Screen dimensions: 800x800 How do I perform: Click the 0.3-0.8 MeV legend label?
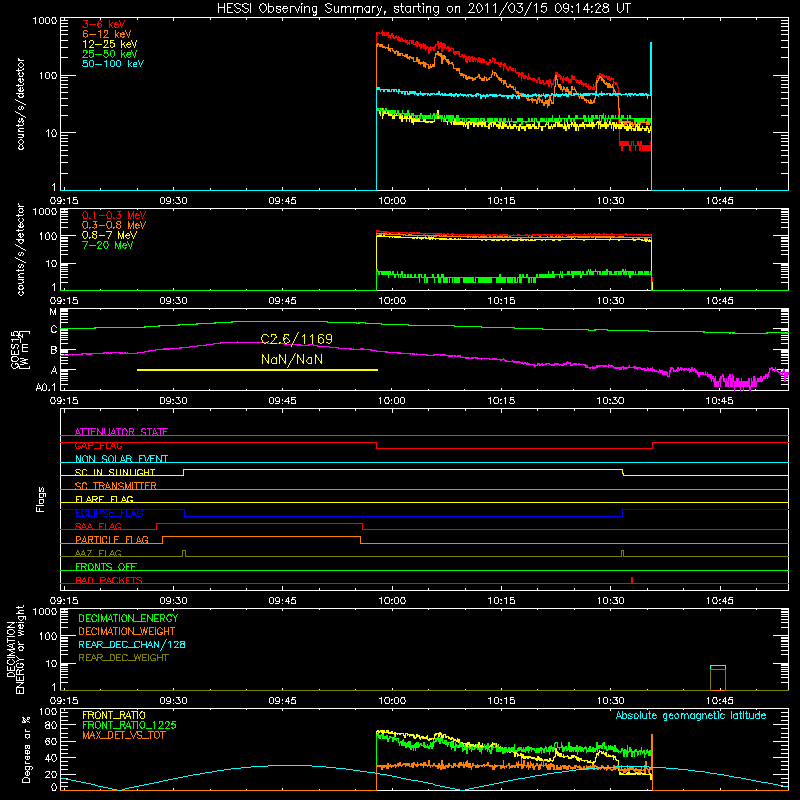[x=114, y=225]
